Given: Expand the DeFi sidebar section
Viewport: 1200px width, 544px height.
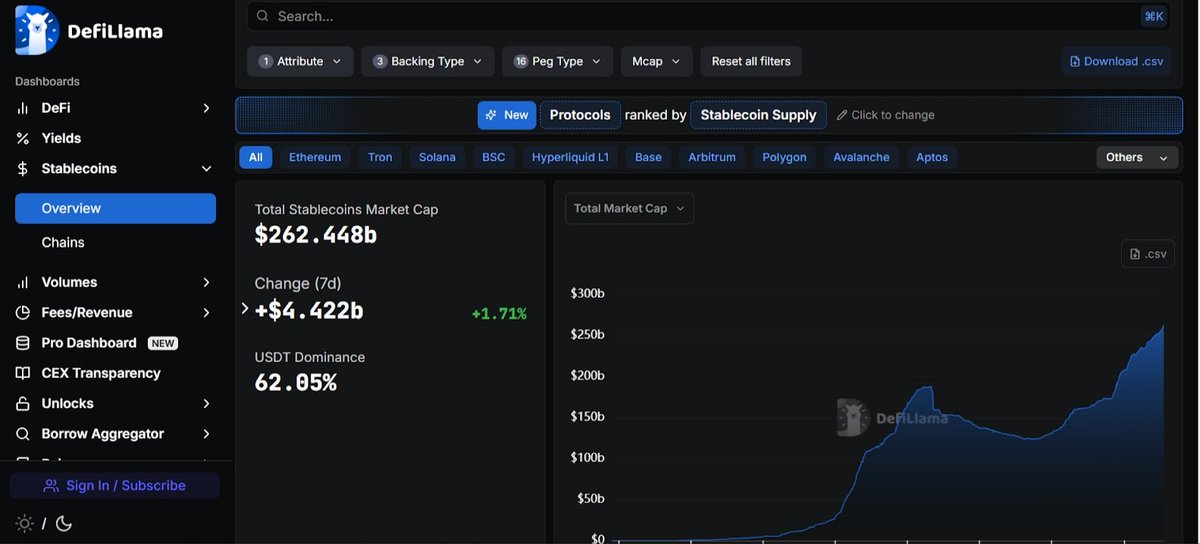Looking at the screenshot, I should pos(206,108).
